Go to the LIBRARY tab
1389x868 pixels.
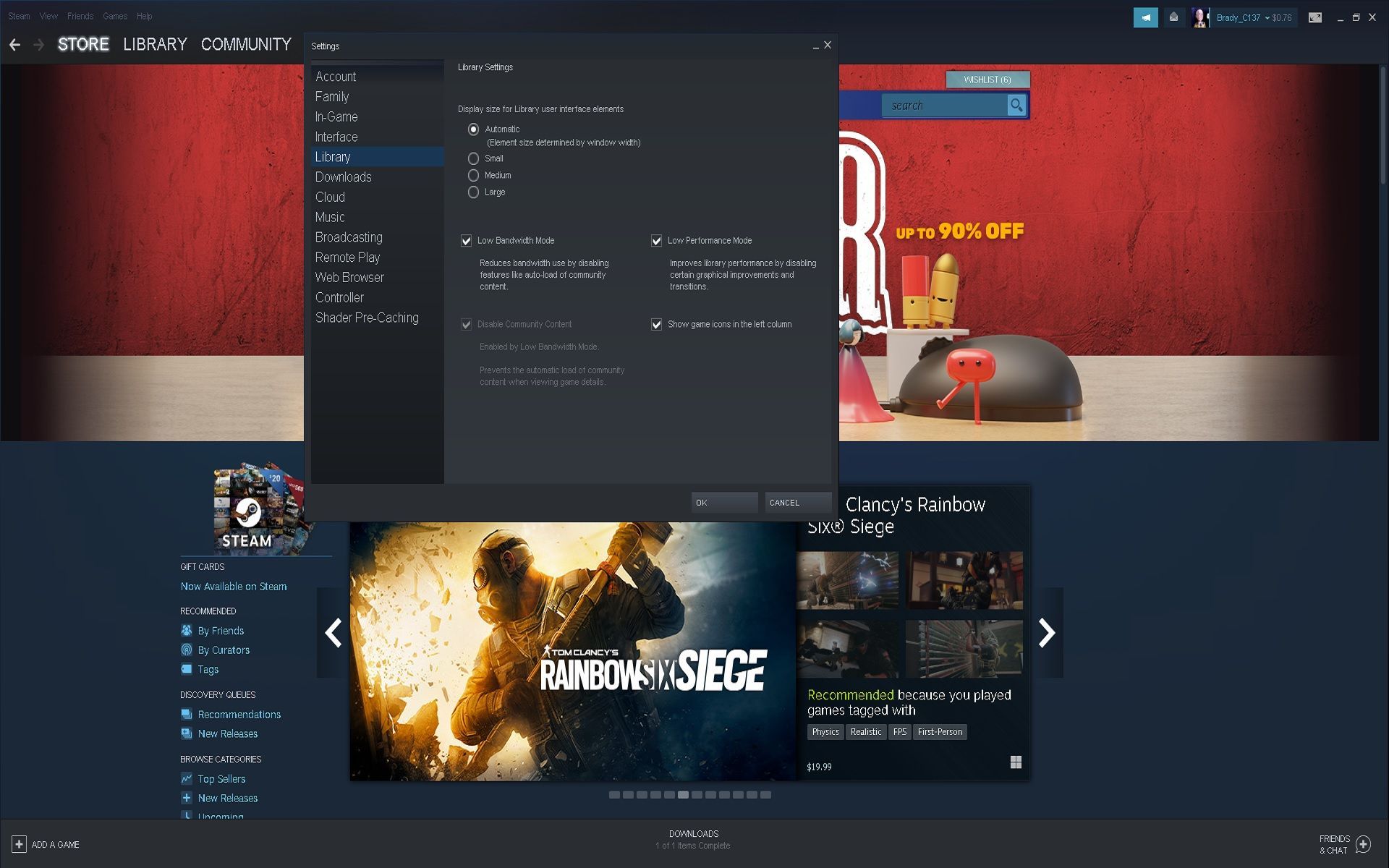(155, 44)
